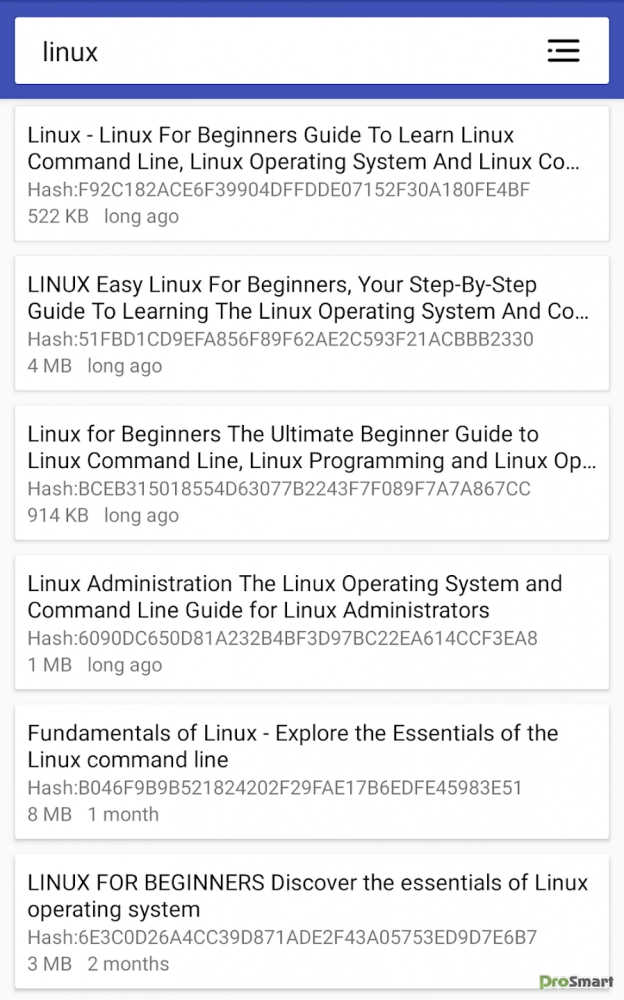Image resolution: width=624 pixels, height=1000 pixels.
Task: Click the hash starting with 6E3C0D26A4
Action: 282,938
